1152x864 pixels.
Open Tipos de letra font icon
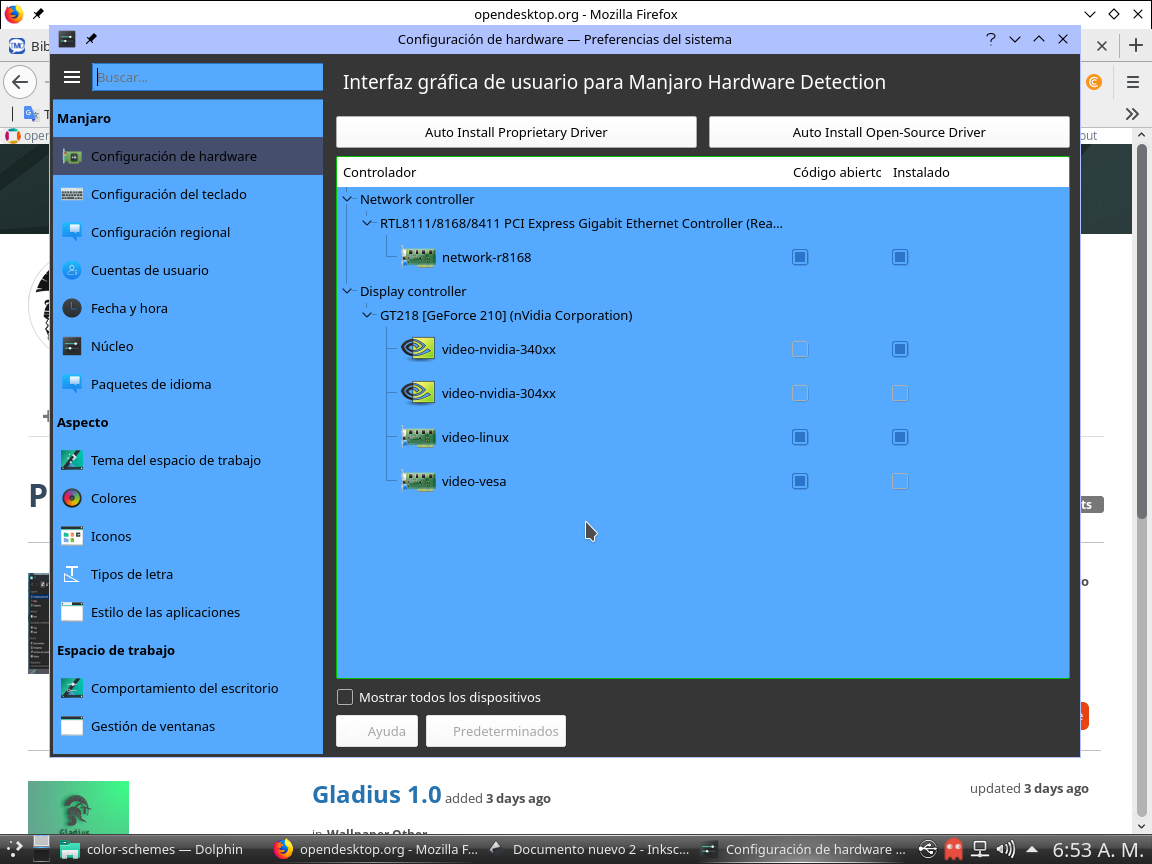click(x=72, y=575)
